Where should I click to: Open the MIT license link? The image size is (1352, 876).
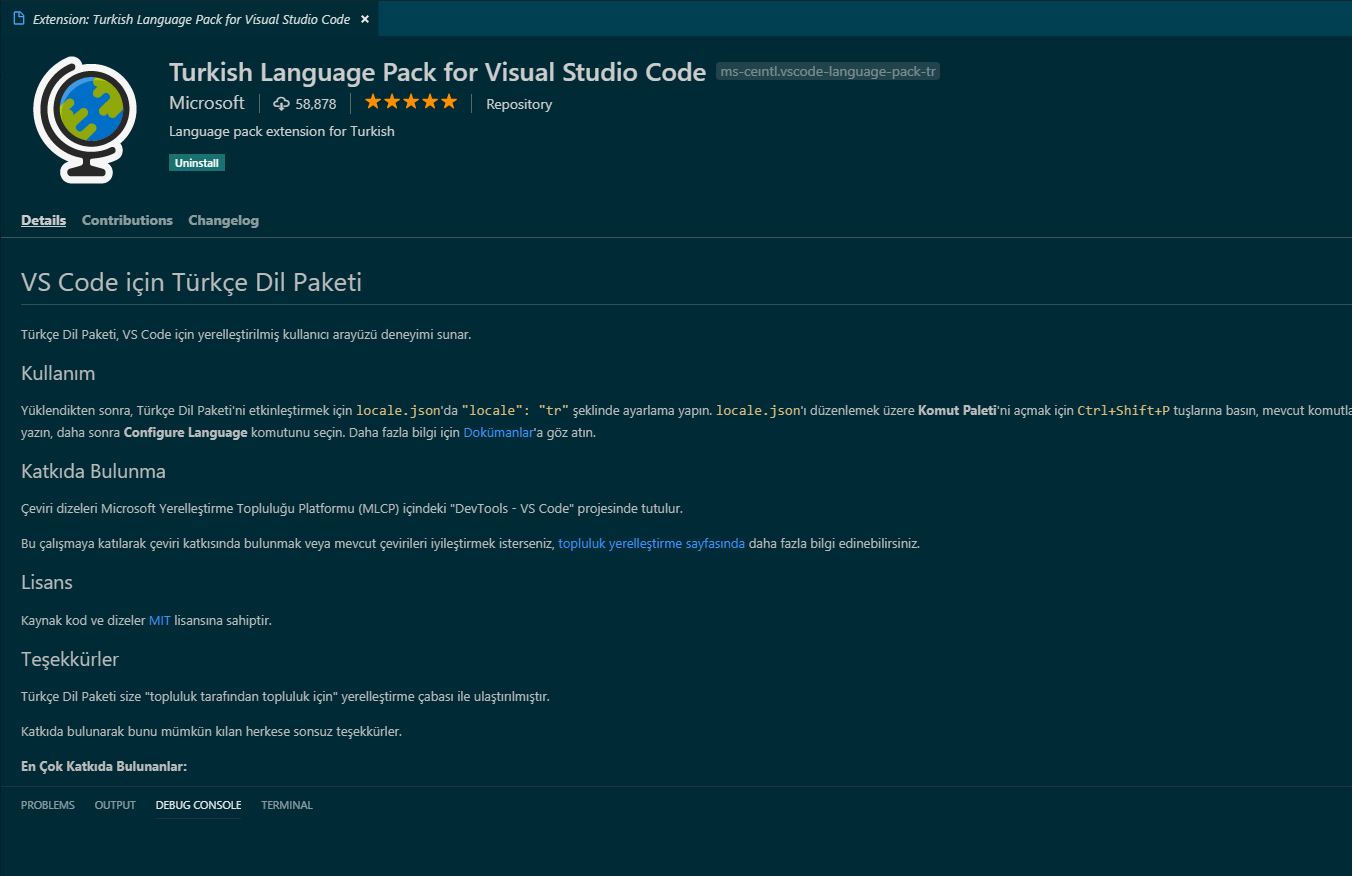(x=159, y=620)
